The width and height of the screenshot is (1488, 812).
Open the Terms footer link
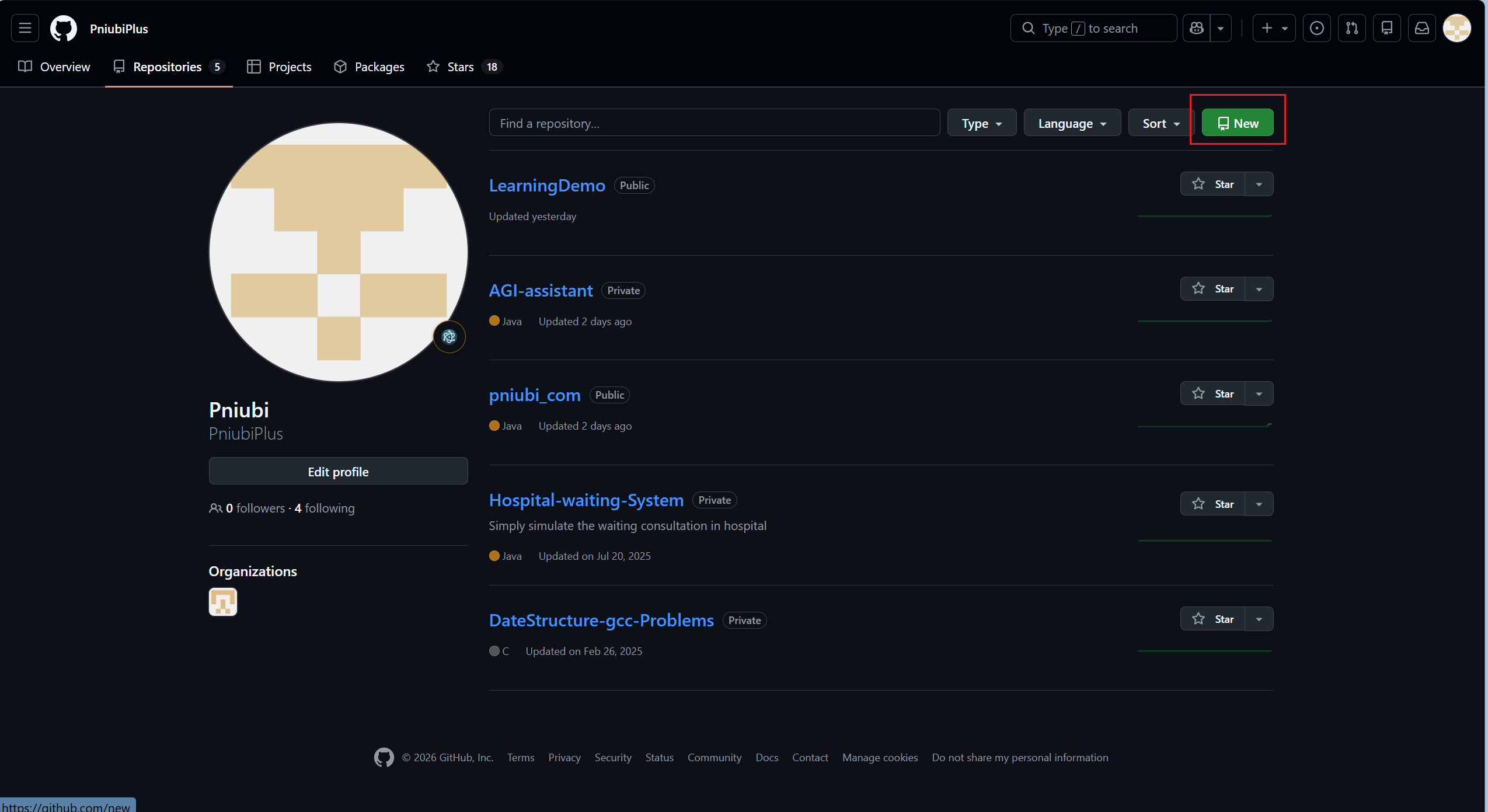pyautogui.click(x=521, y=758)
